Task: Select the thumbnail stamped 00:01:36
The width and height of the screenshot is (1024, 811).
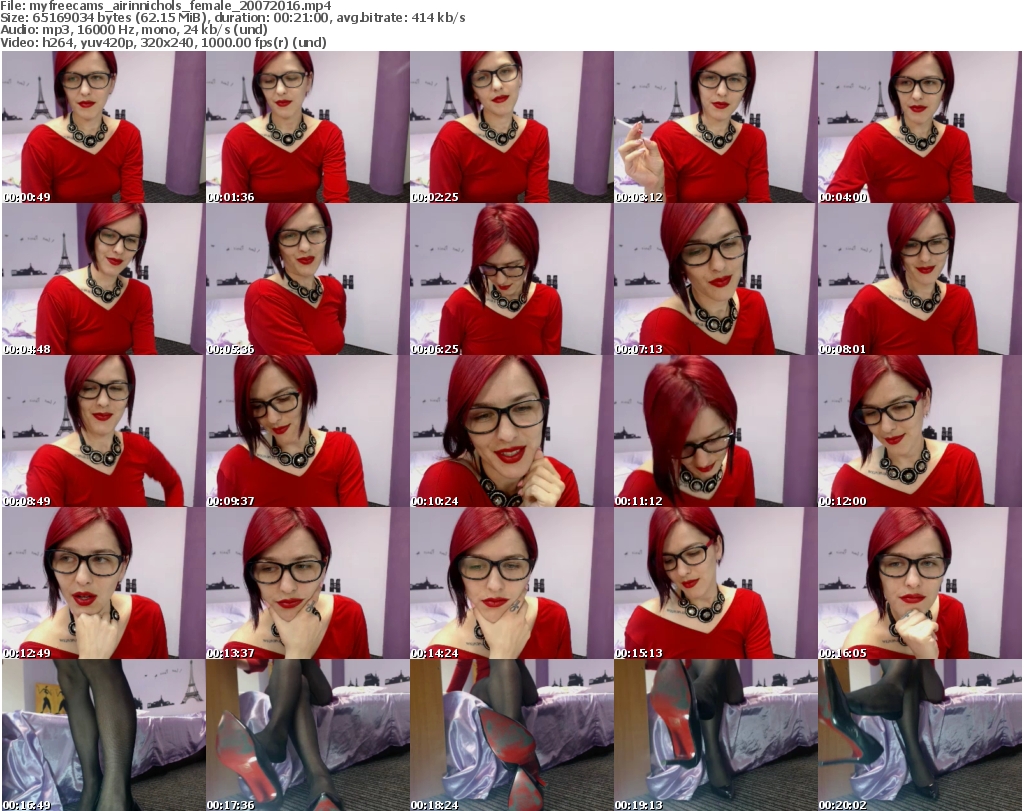Action: [x=308, y=127]
